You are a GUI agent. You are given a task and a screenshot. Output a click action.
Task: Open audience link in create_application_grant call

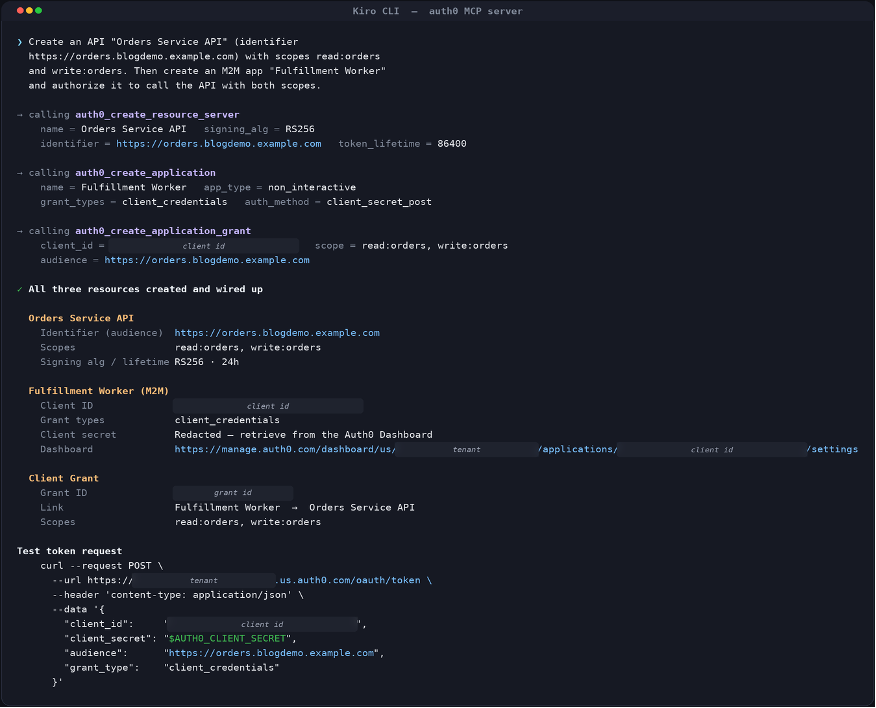(x=207, y=260)
